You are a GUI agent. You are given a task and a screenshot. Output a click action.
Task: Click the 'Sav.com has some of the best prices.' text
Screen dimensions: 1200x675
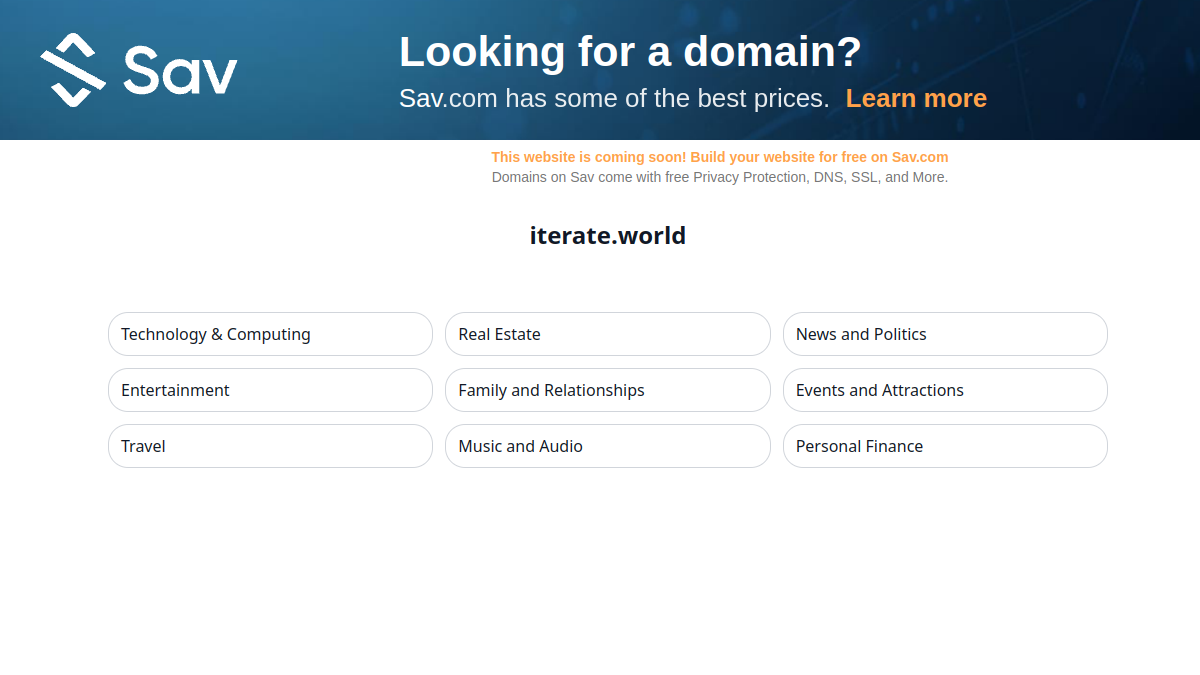614,98
